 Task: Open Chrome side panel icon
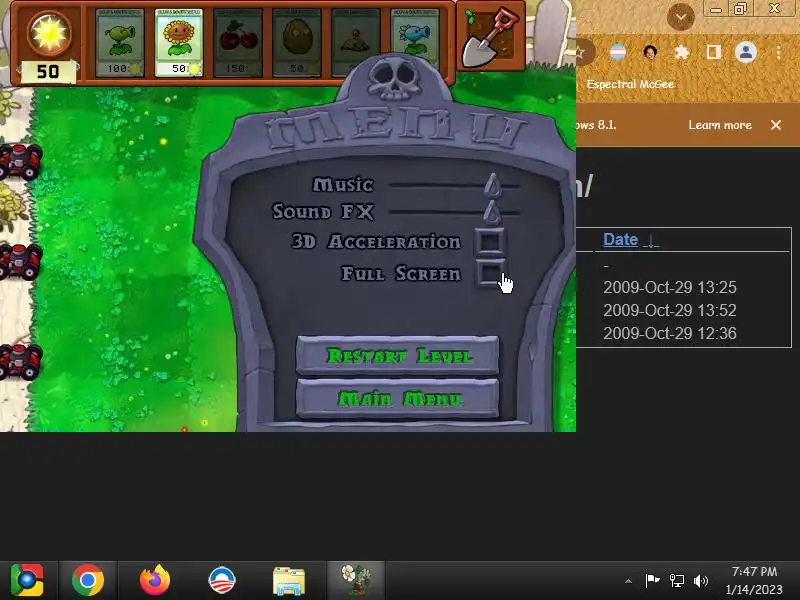click(x=713, y=52)
